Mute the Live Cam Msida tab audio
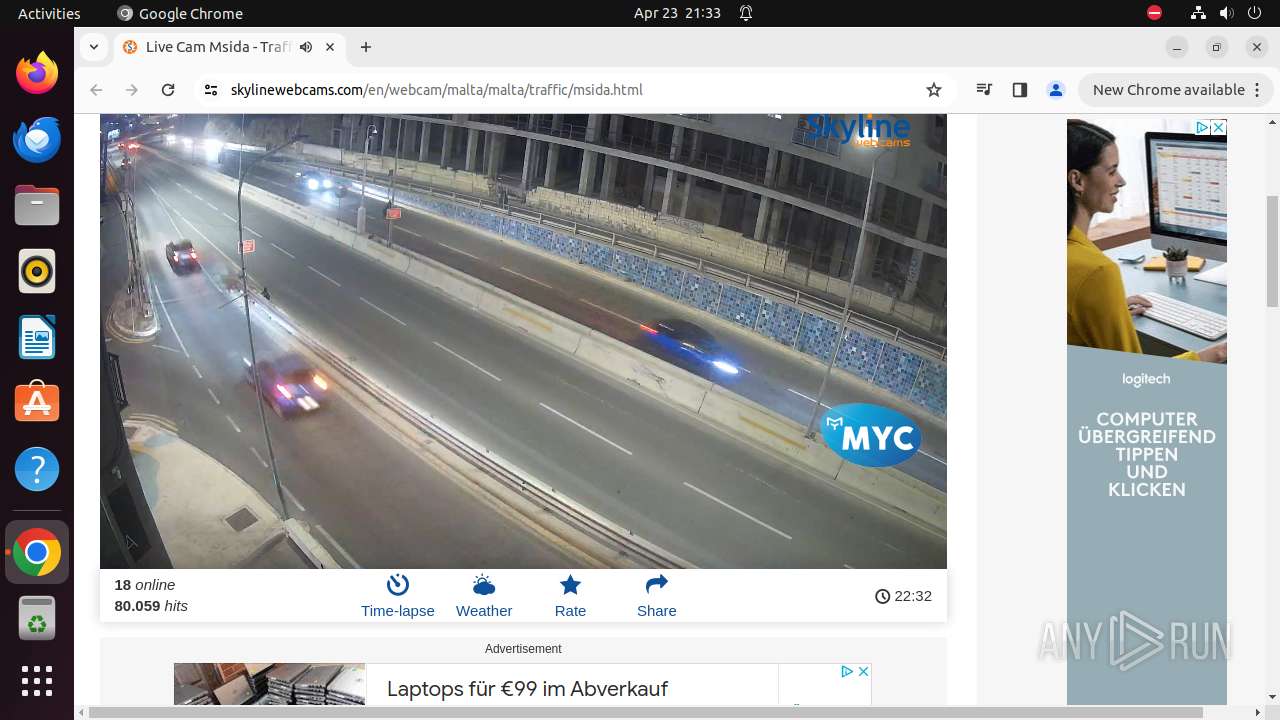This screenshot has width=1280, height=720. (306, 47)
